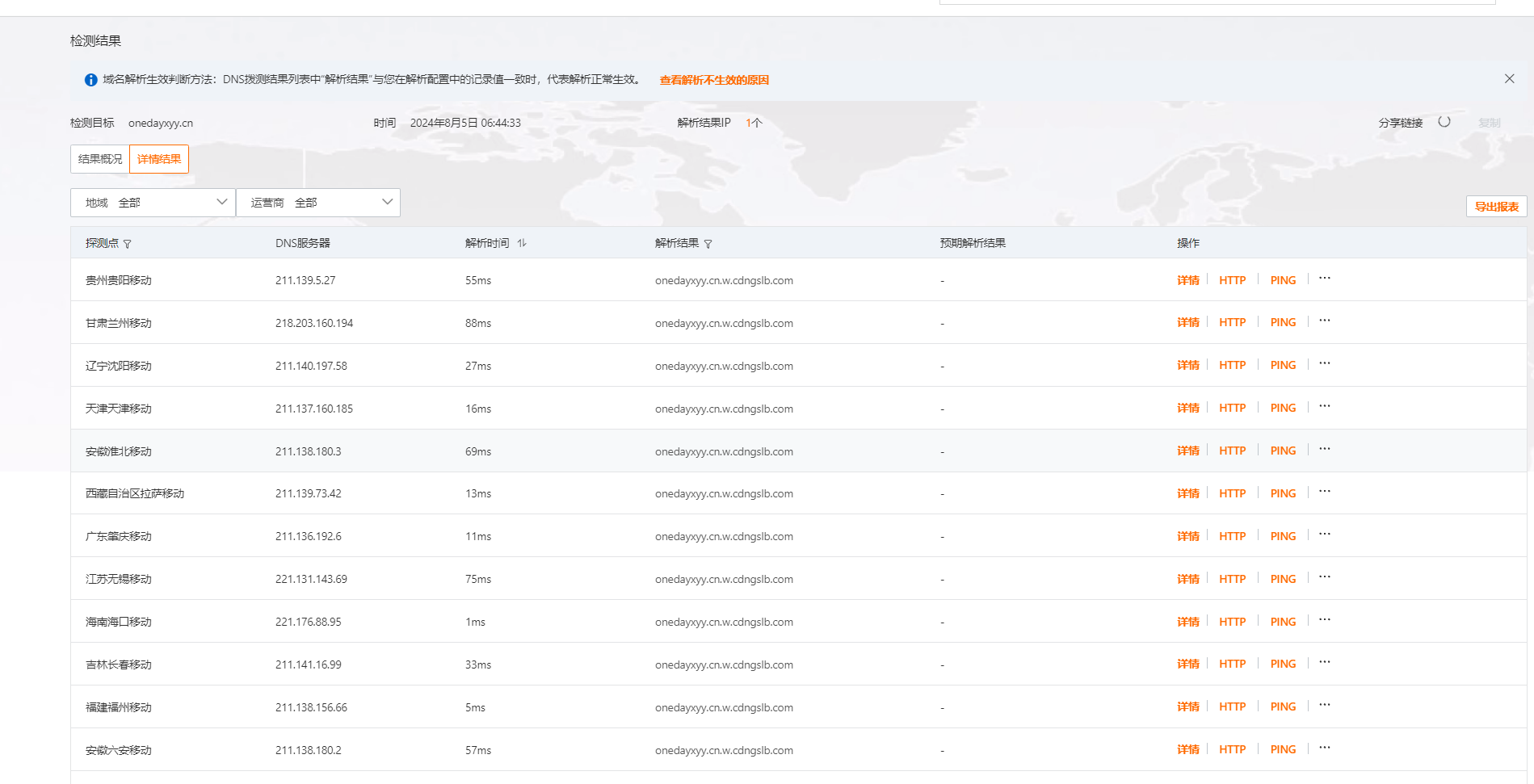Image resolution: width=1534 pixels, height=784 pixels.
Task: Open more options for 天津天津移动 row
Action: pos(1325,407)
